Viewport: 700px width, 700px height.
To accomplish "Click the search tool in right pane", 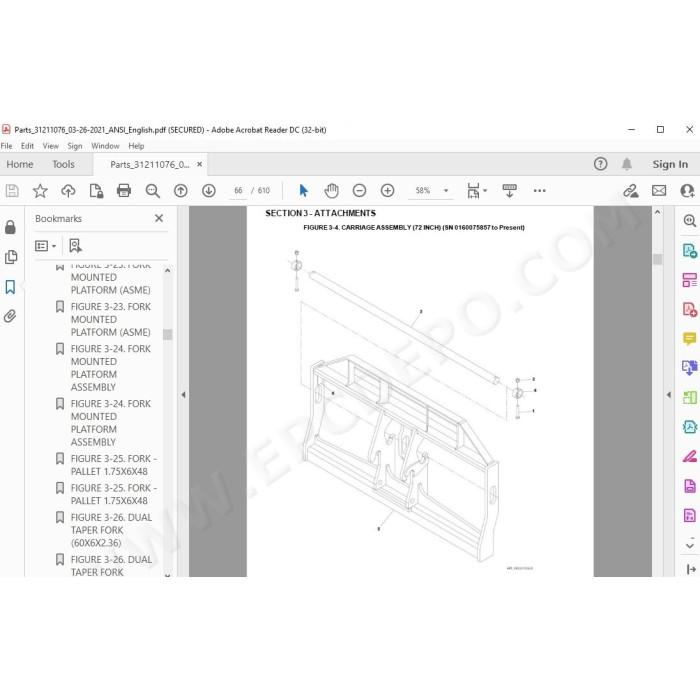I will [x=690, y=220].
